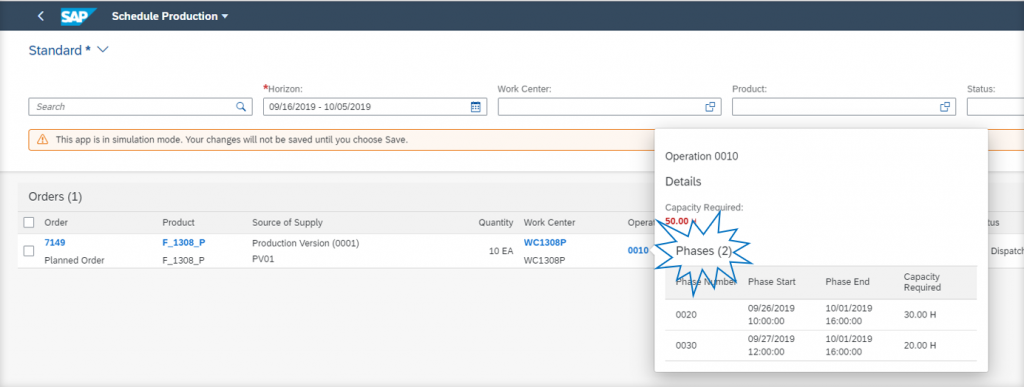Tick the checkbox for order 7149
Screen dimensions: 1024x387
[29, 251]
